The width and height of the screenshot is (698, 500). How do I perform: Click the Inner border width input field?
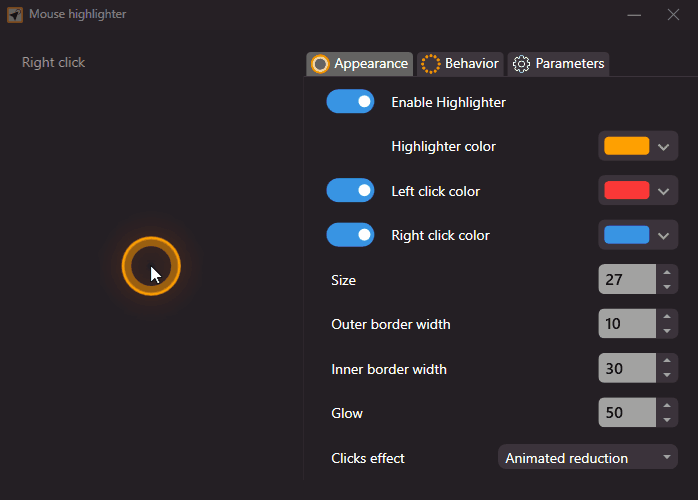tap(626, 369)
